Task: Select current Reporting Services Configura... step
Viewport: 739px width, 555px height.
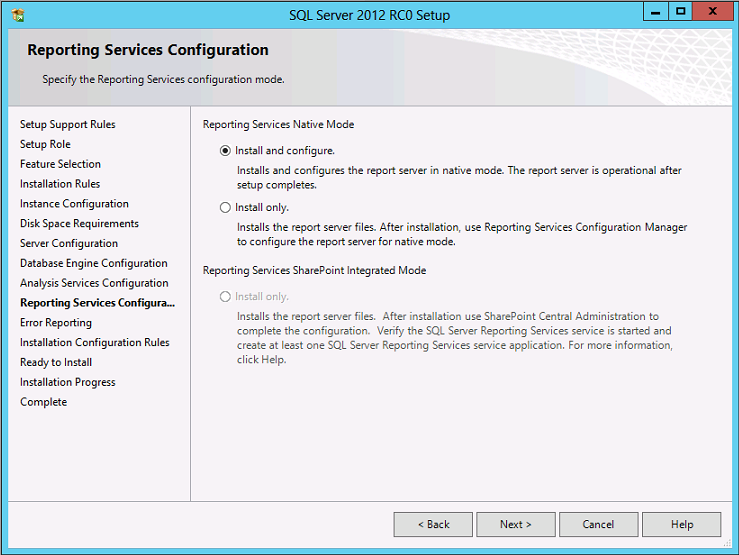Action: [98, 302]
